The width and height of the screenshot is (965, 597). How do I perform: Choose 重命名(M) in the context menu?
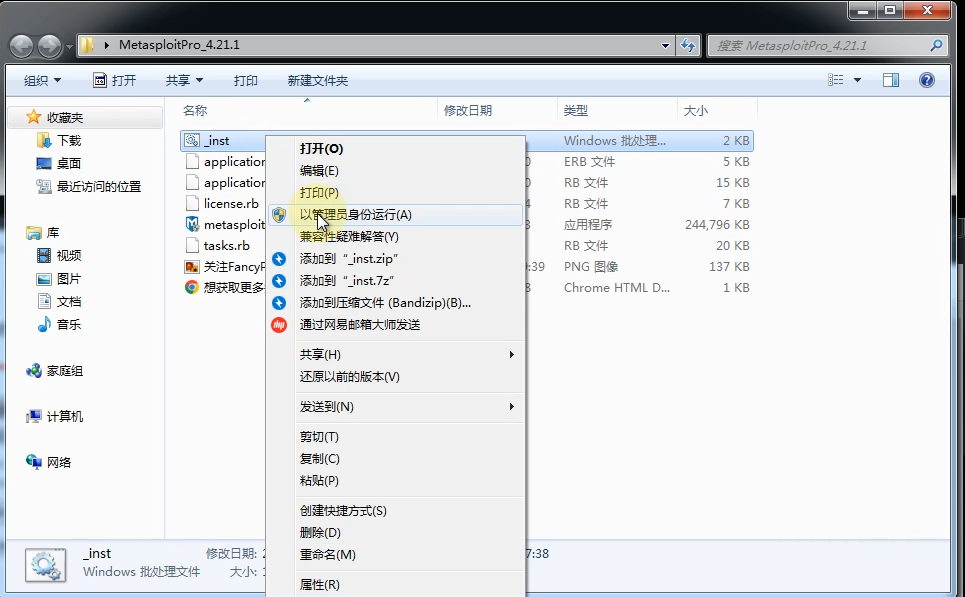[396, 555]
